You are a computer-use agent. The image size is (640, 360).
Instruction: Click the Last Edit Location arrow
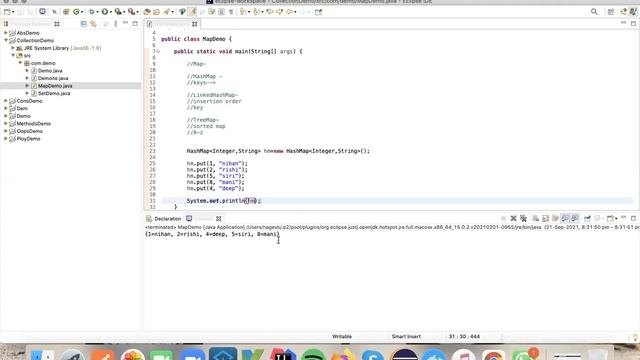click(270, 12)
